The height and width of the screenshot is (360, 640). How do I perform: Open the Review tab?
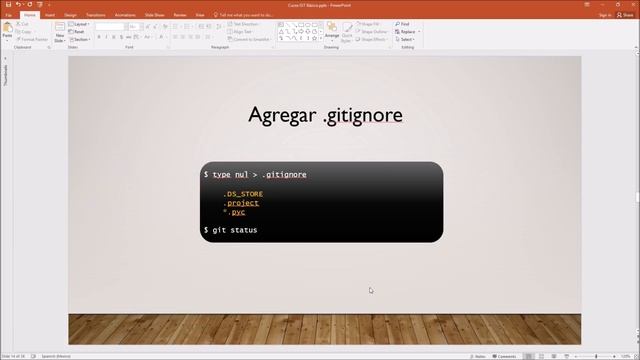pos(180,15)
